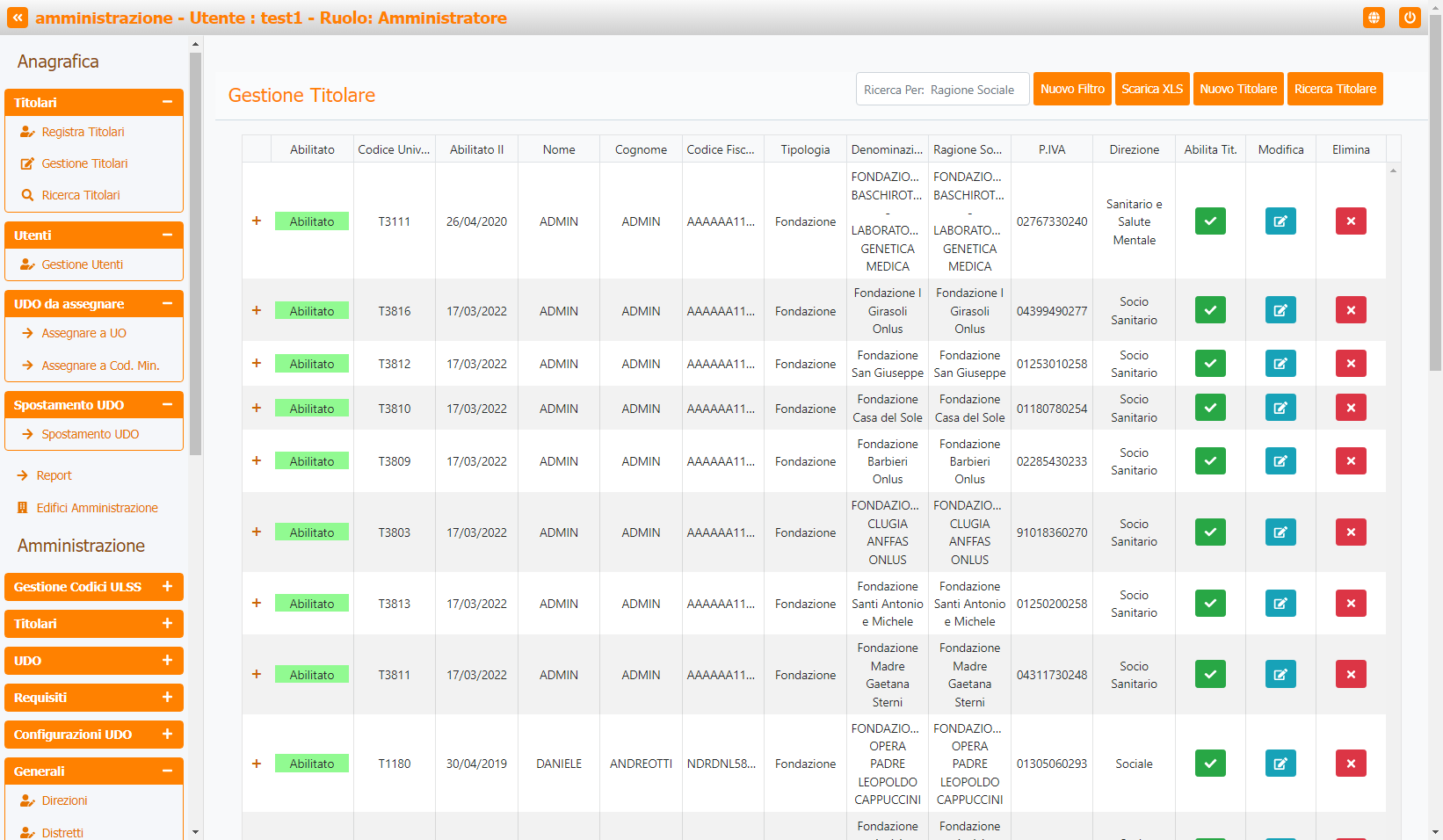
Task: Click green check for T3816
Action: coord(1210,310)
